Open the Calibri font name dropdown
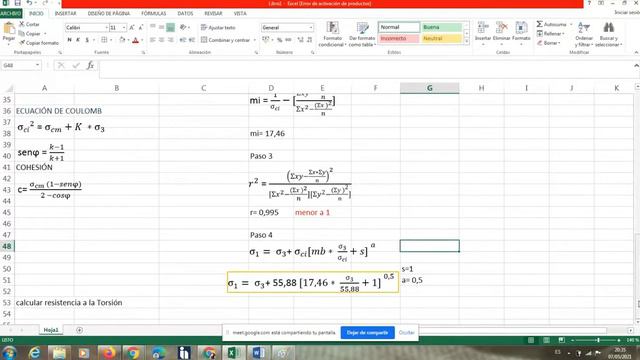The width and height of the screenshot is (640, 360). (x=107, y=27)
